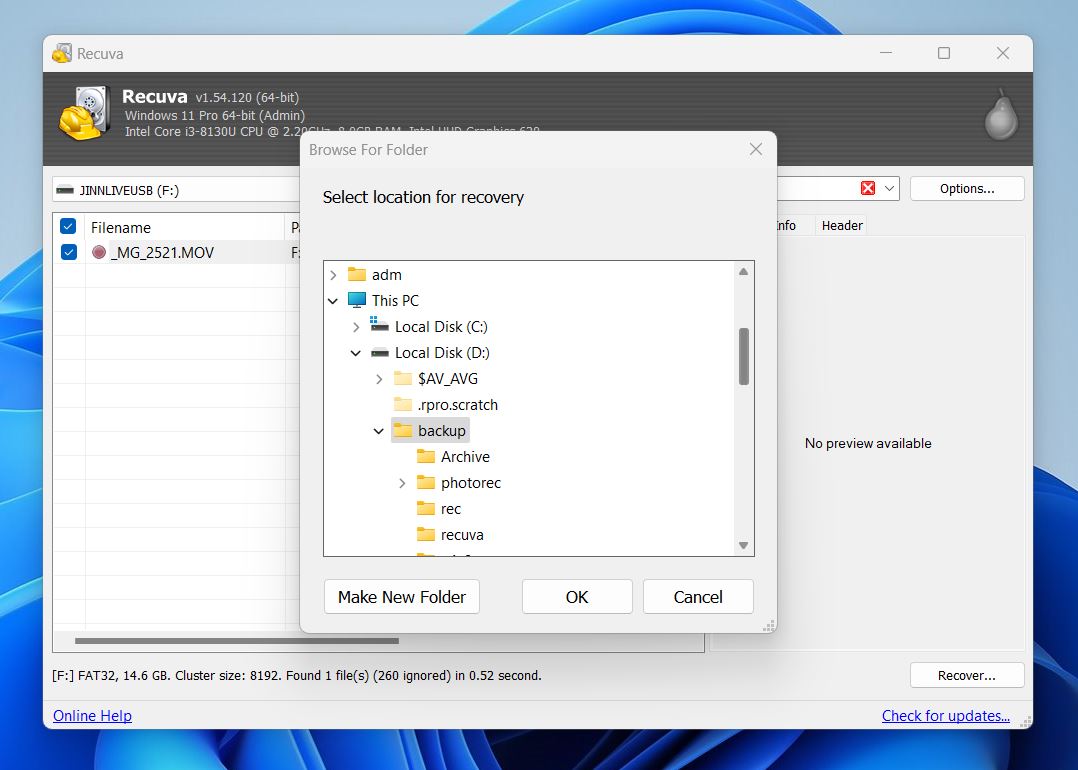Select the Archive folder label

tap(465, 456)
